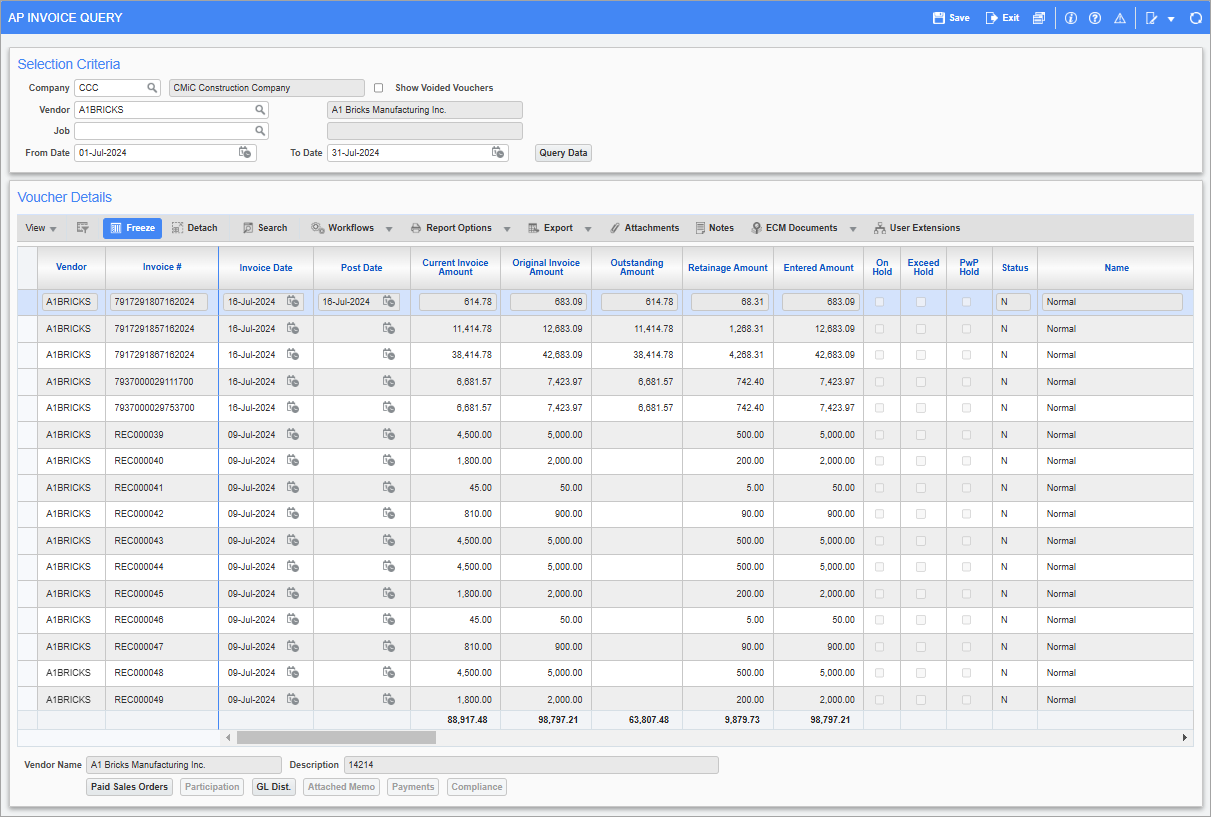Click the refresh icon in the title bar
This screenshot has height=817, width=1211.
click(1196, 17)
